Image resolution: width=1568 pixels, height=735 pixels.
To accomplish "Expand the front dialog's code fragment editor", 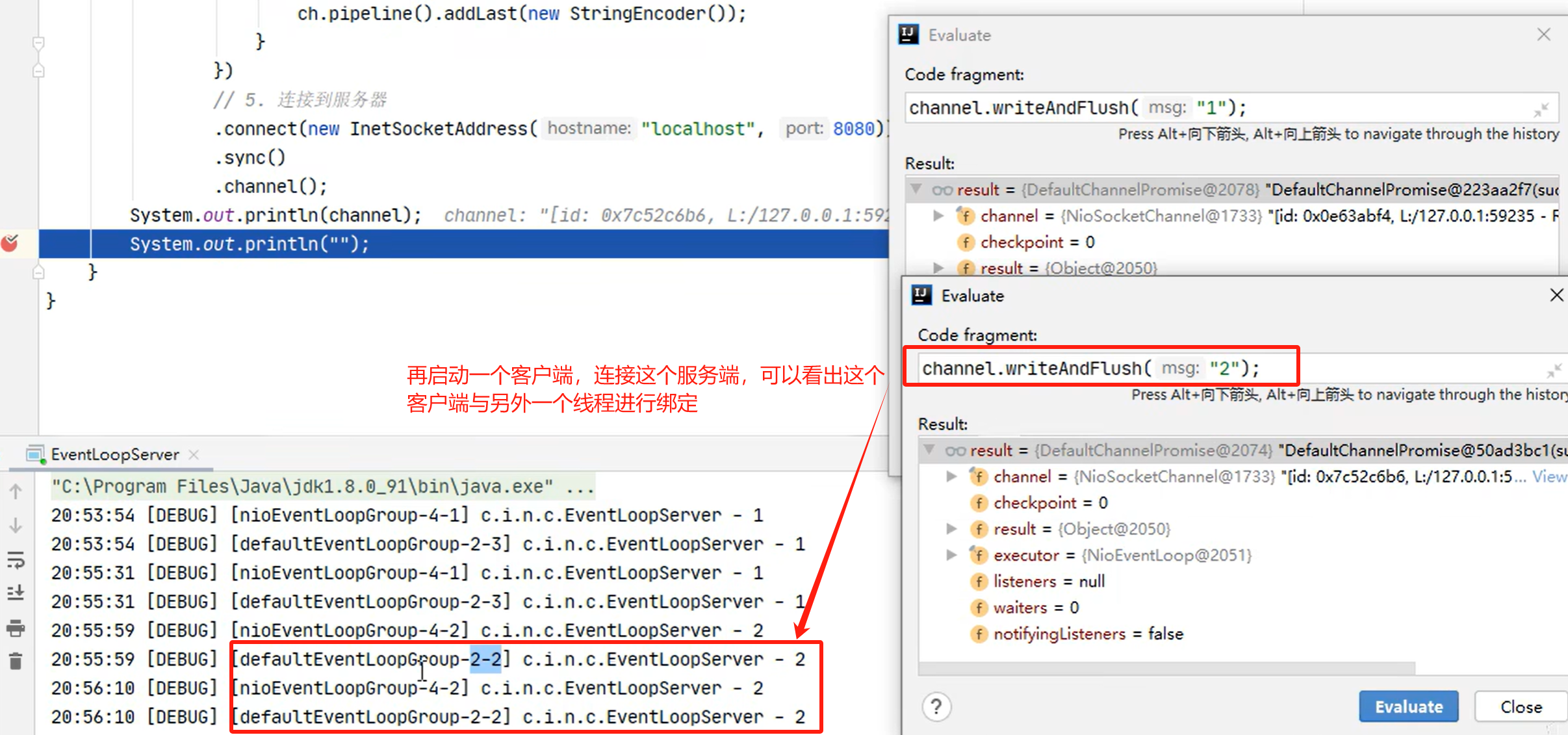I will pyautogui.click(x=1553, y=370).
